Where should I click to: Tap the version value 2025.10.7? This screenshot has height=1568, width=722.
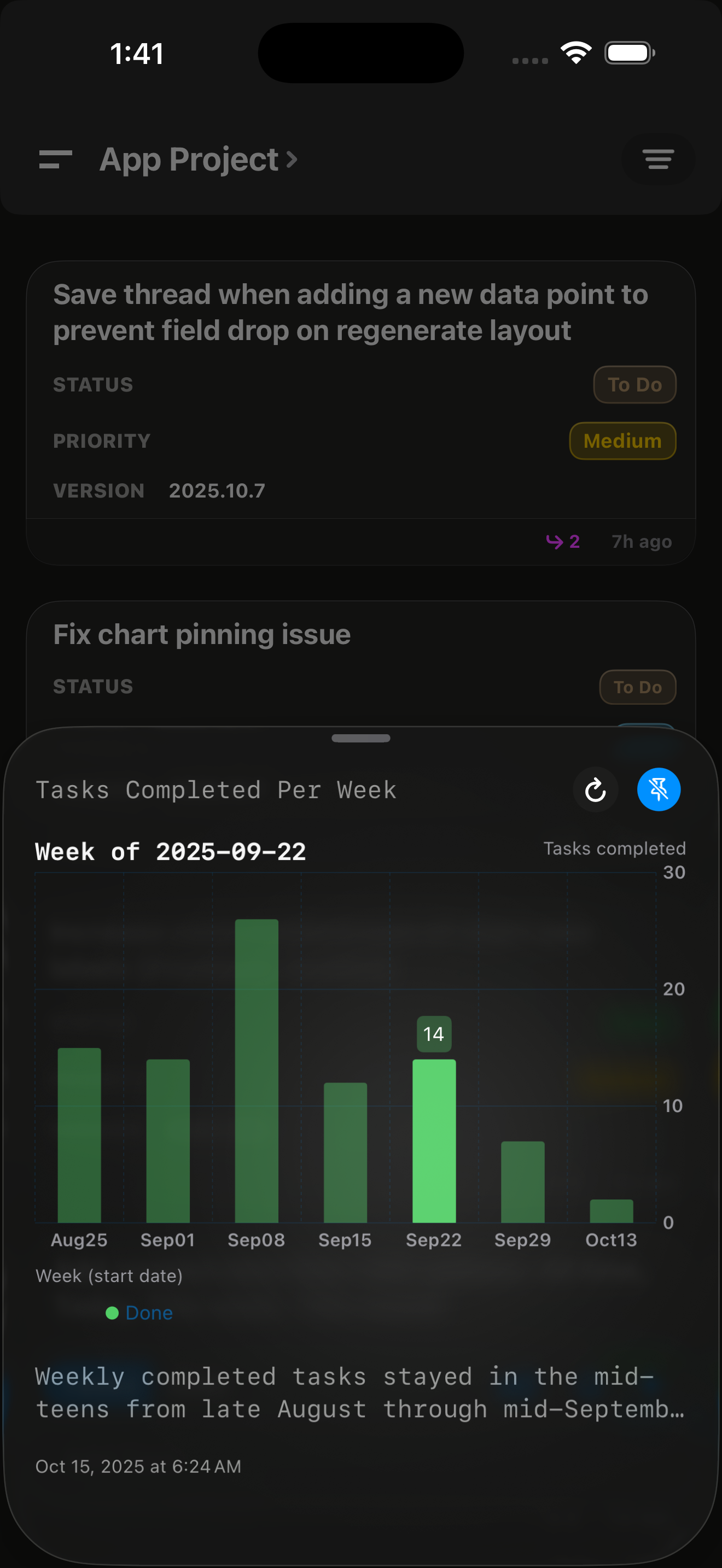click(x=217, y=490)
